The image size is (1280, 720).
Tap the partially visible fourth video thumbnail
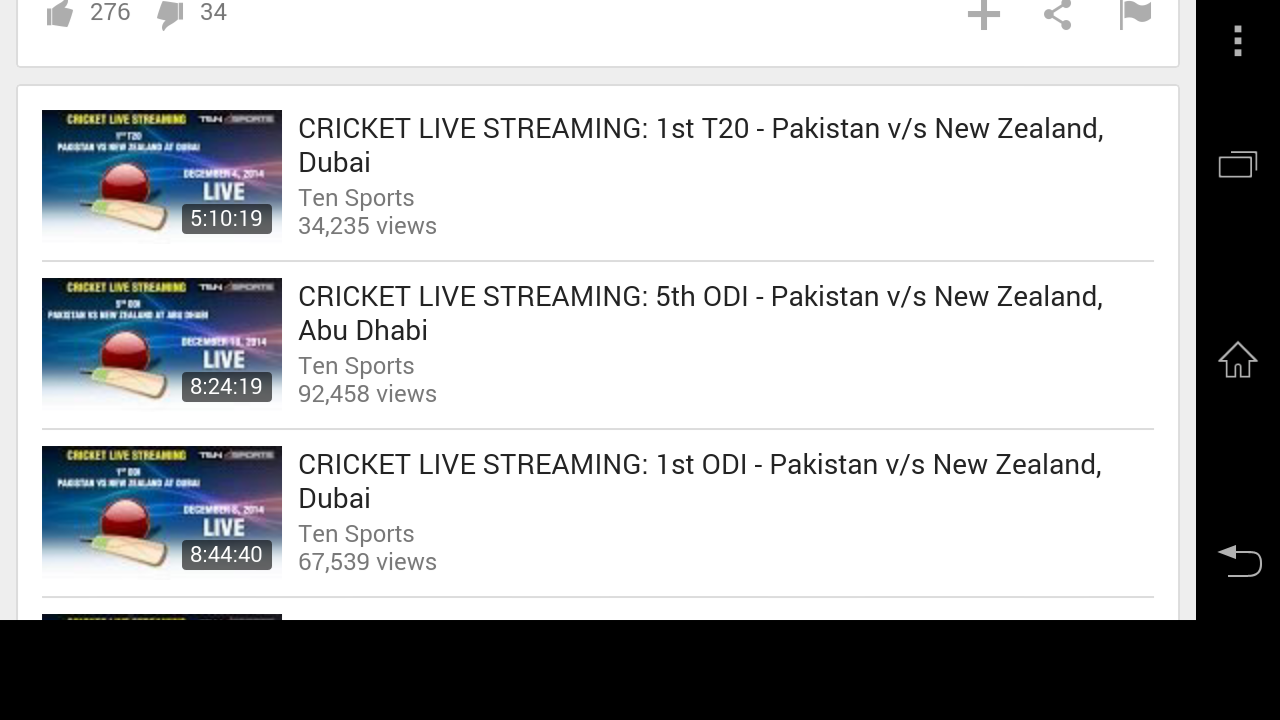[162, 616]
